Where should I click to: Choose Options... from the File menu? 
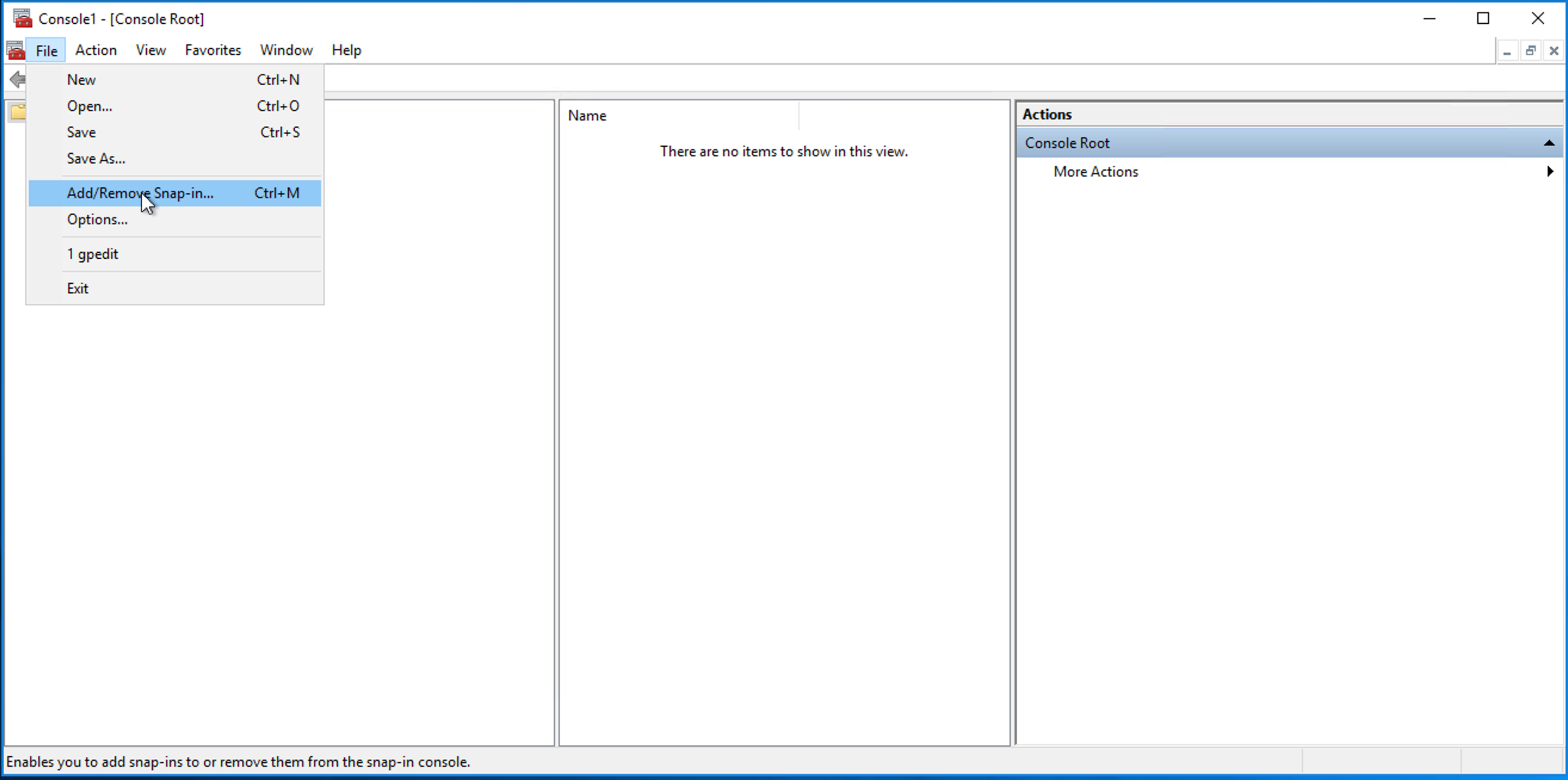coord(175,219)
